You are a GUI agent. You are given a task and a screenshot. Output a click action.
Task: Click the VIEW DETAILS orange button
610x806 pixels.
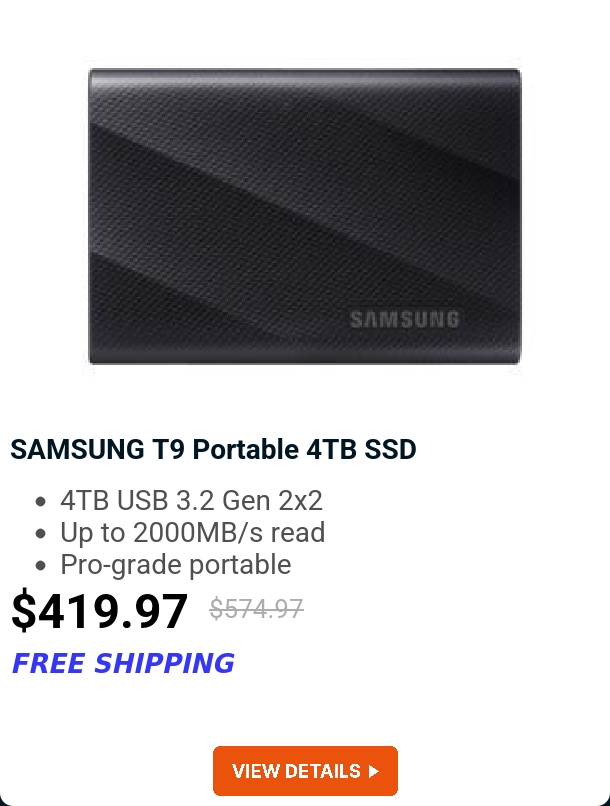point(305,771)
